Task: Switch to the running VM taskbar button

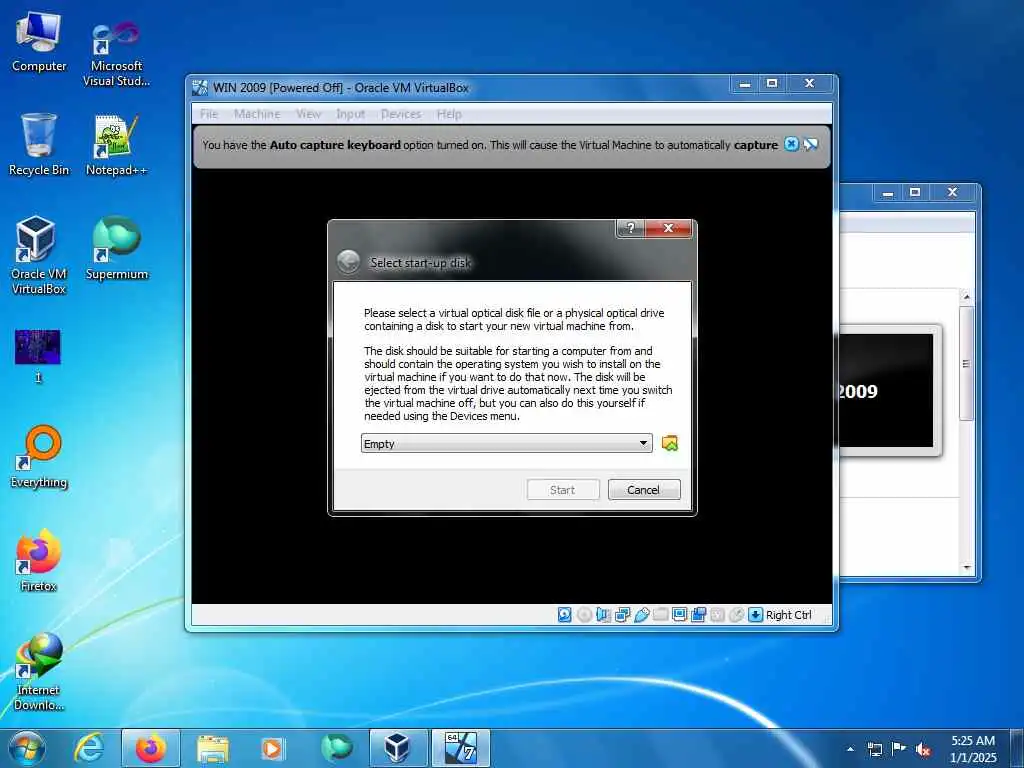Action: click(x=460, y=748)
